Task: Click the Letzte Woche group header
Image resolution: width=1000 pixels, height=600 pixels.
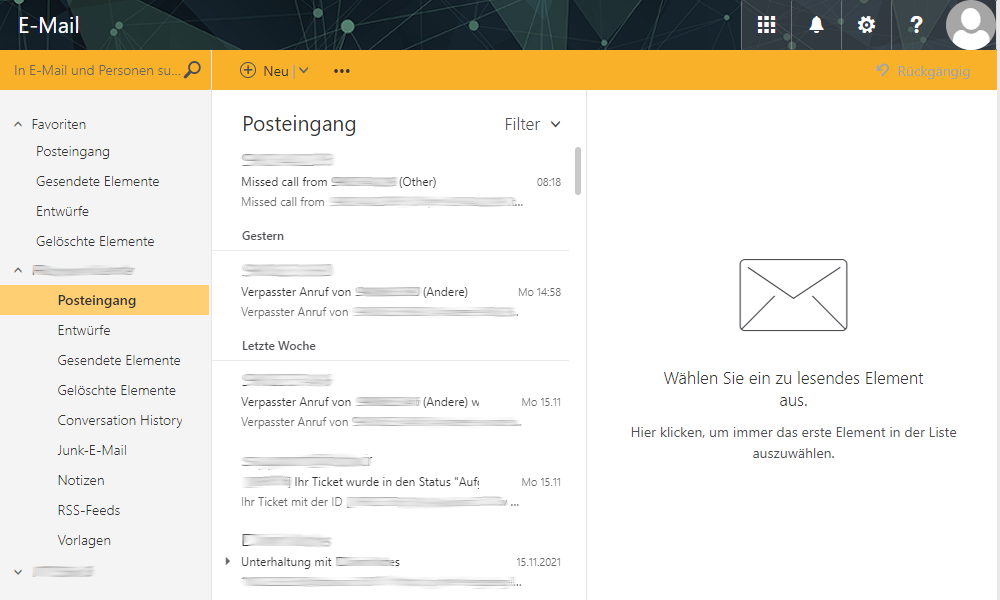Action: 279,346
